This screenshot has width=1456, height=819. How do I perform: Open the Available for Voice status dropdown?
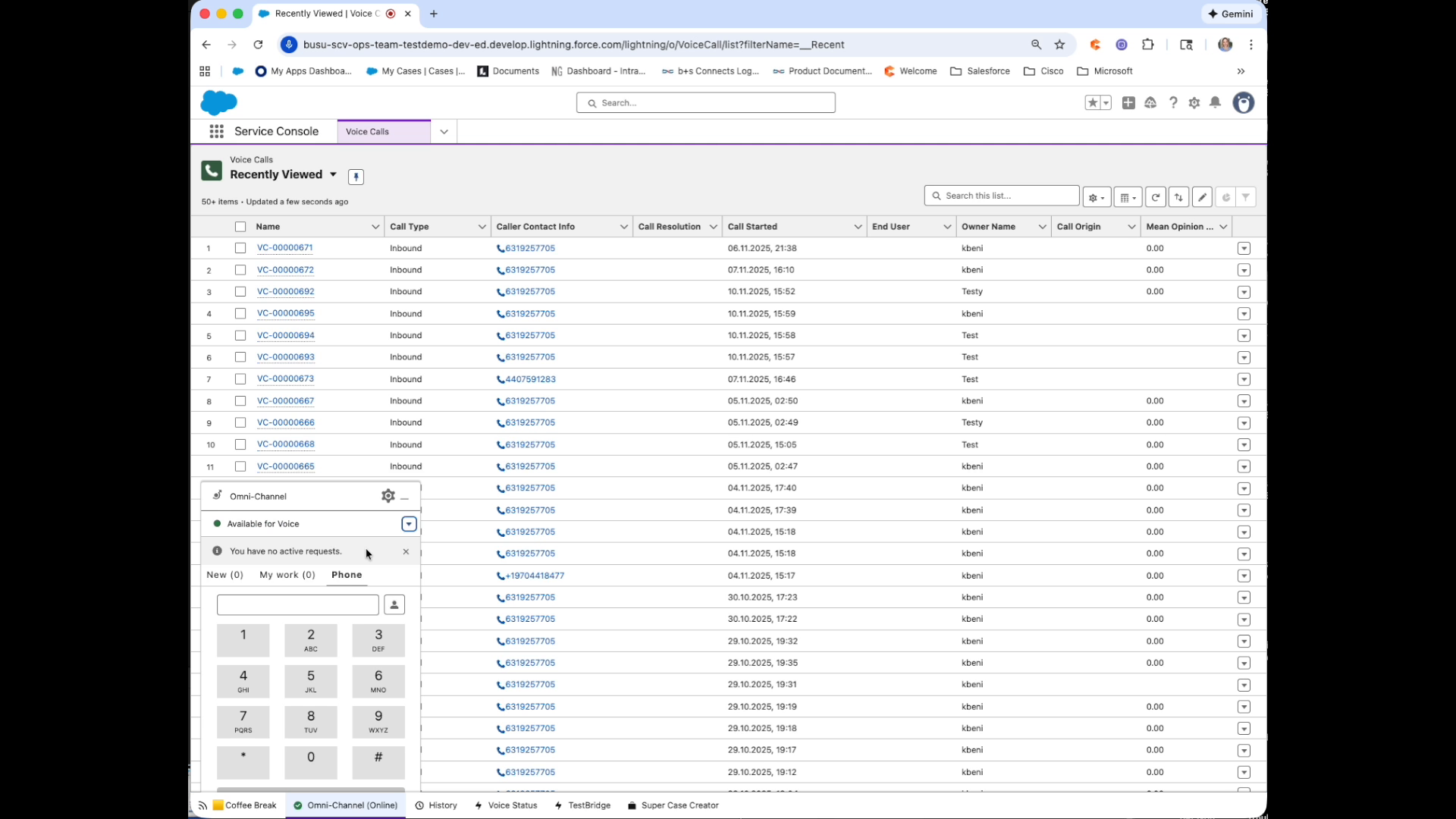tap(408, 523)
